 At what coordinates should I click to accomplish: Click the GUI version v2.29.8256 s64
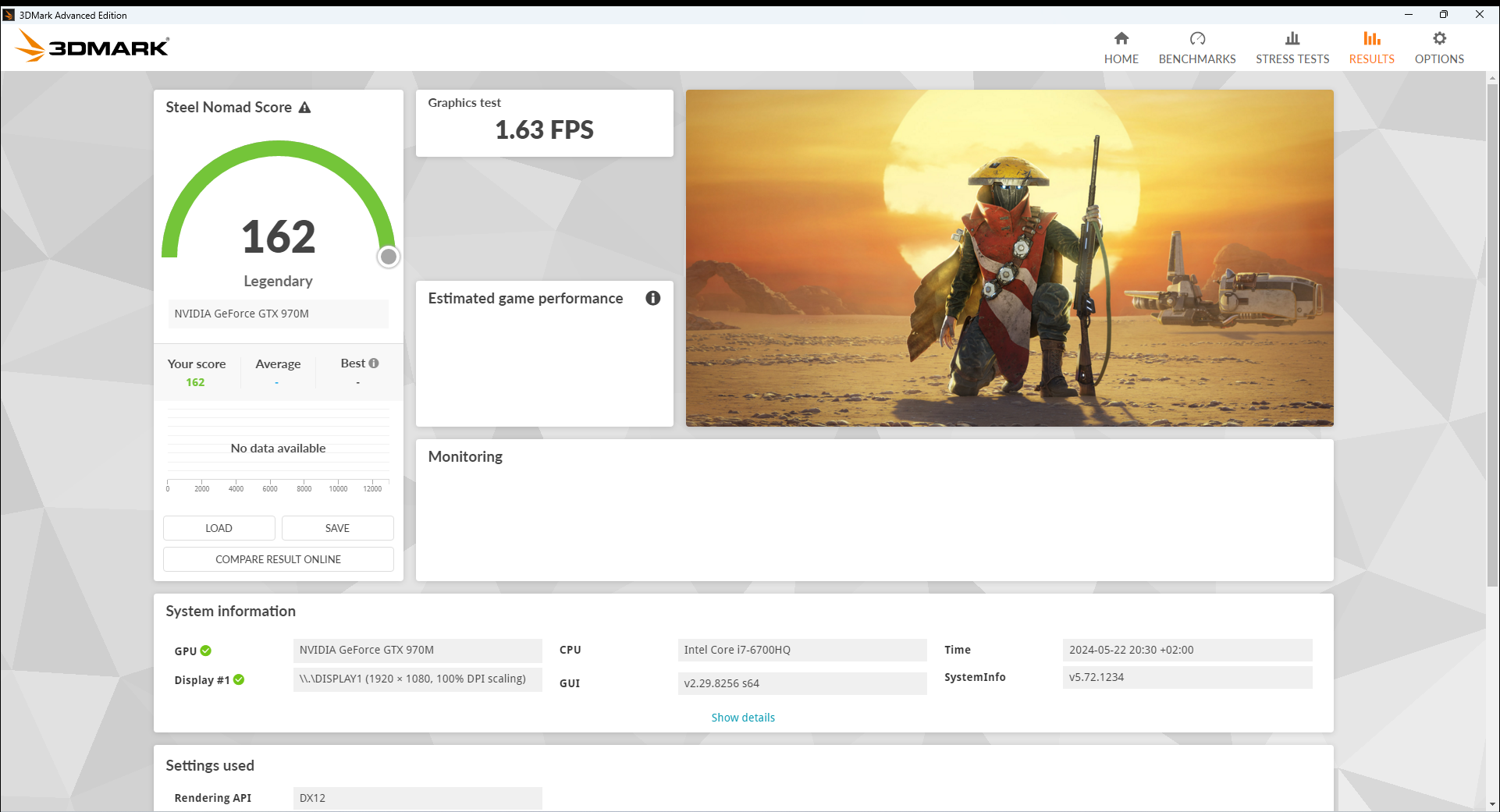802,683
